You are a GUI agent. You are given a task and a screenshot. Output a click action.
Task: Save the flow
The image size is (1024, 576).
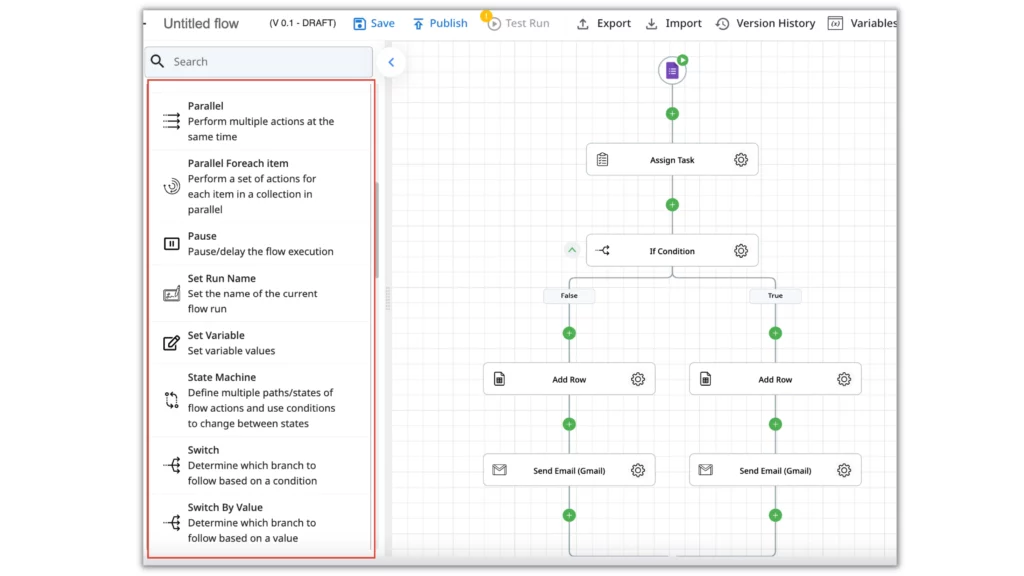coord(374,24)
